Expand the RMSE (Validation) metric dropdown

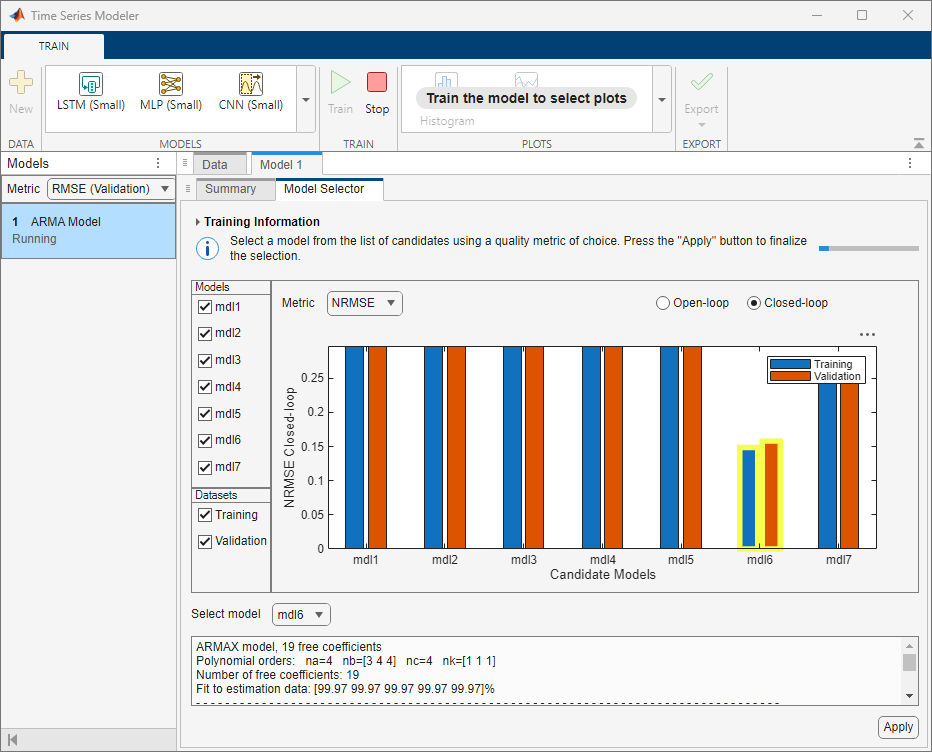pos(111,189)
